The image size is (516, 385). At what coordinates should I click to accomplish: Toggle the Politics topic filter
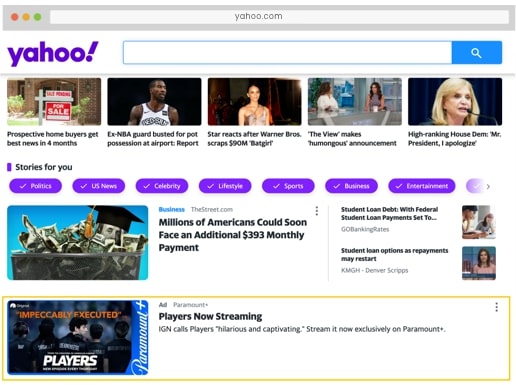click(35, 186)
